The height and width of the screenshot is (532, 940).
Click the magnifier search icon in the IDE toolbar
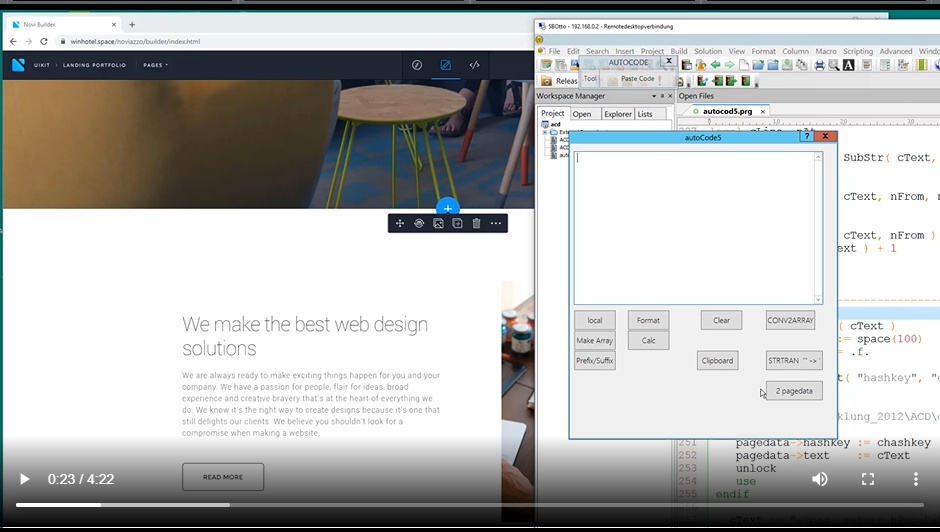834,65
